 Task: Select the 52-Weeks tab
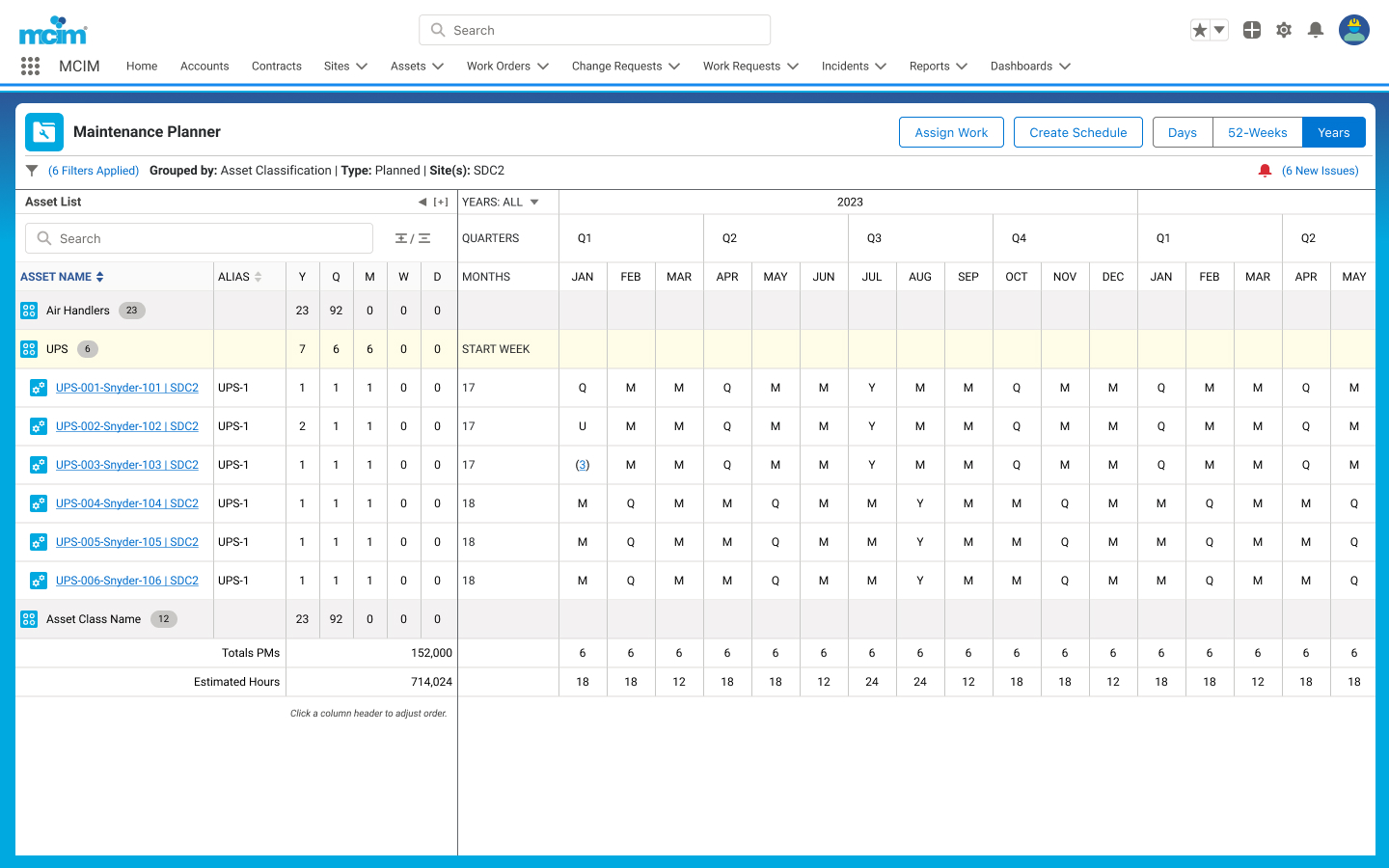1258,132
